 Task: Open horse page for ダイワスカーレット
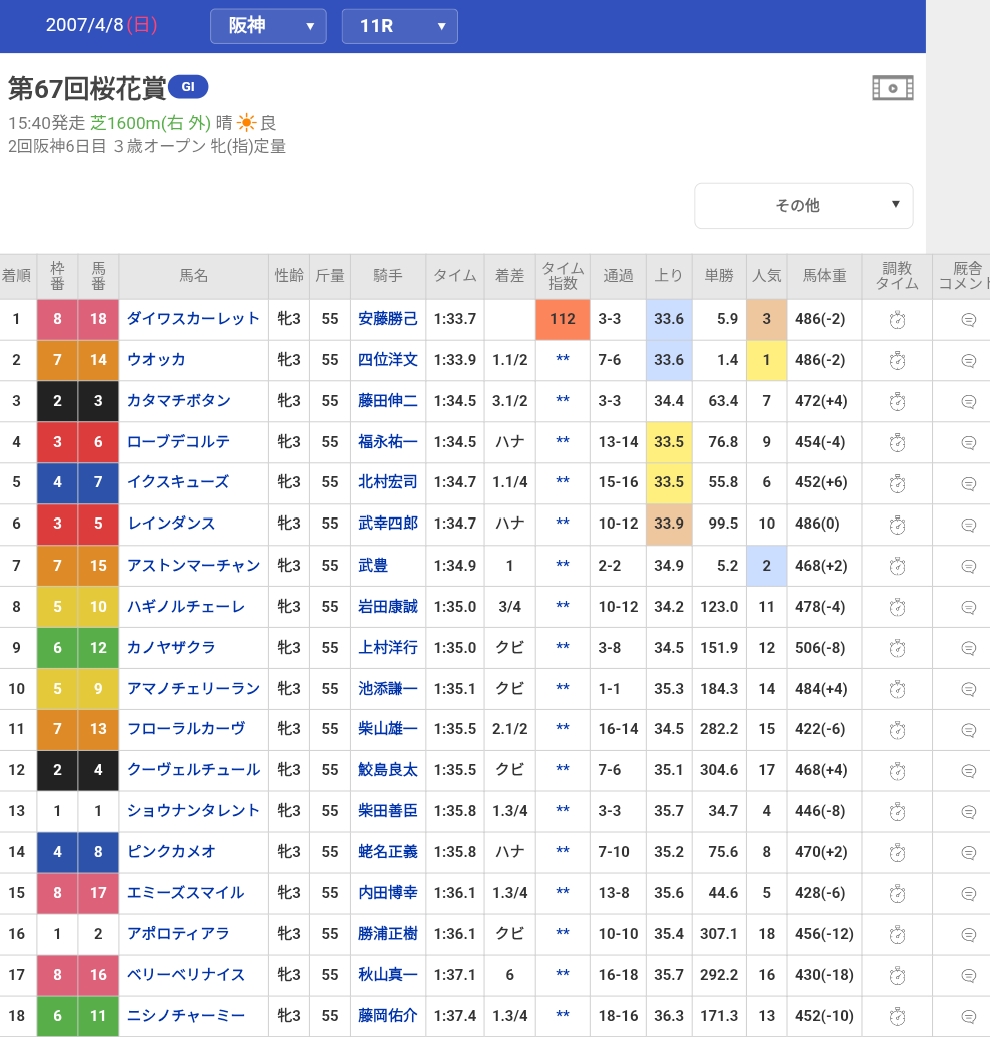coord(193,319)
